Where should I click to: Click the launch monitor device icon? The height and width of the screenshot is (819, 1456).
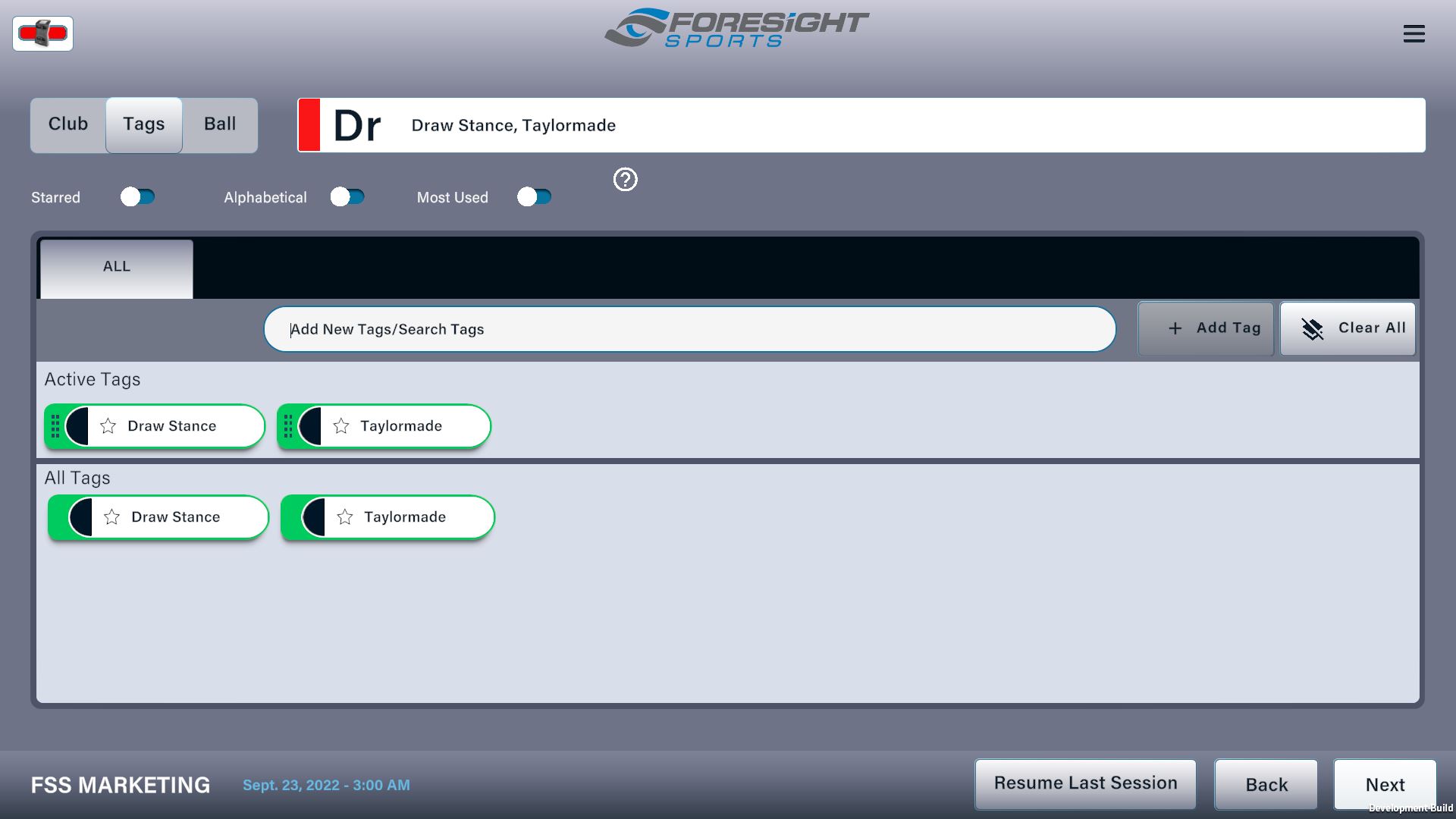click(42, 33)
